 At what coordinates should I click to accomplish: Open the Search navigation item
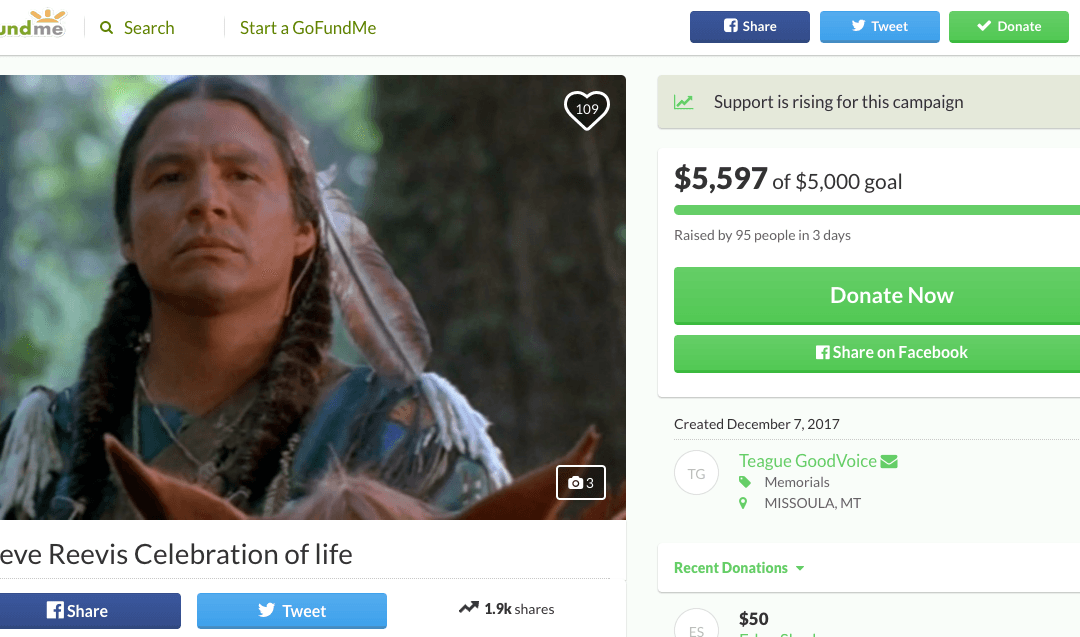click(x=149, y=28)
